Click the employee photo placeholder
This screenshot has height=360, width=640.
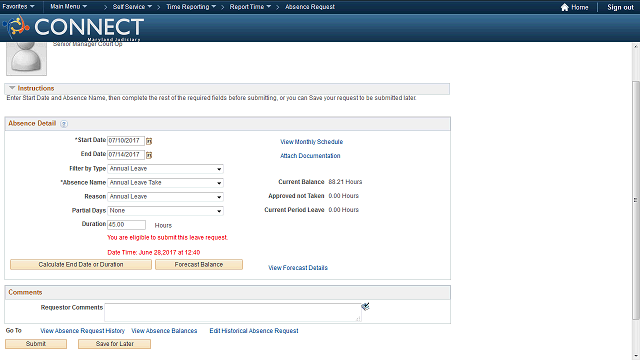pos(27,58)
